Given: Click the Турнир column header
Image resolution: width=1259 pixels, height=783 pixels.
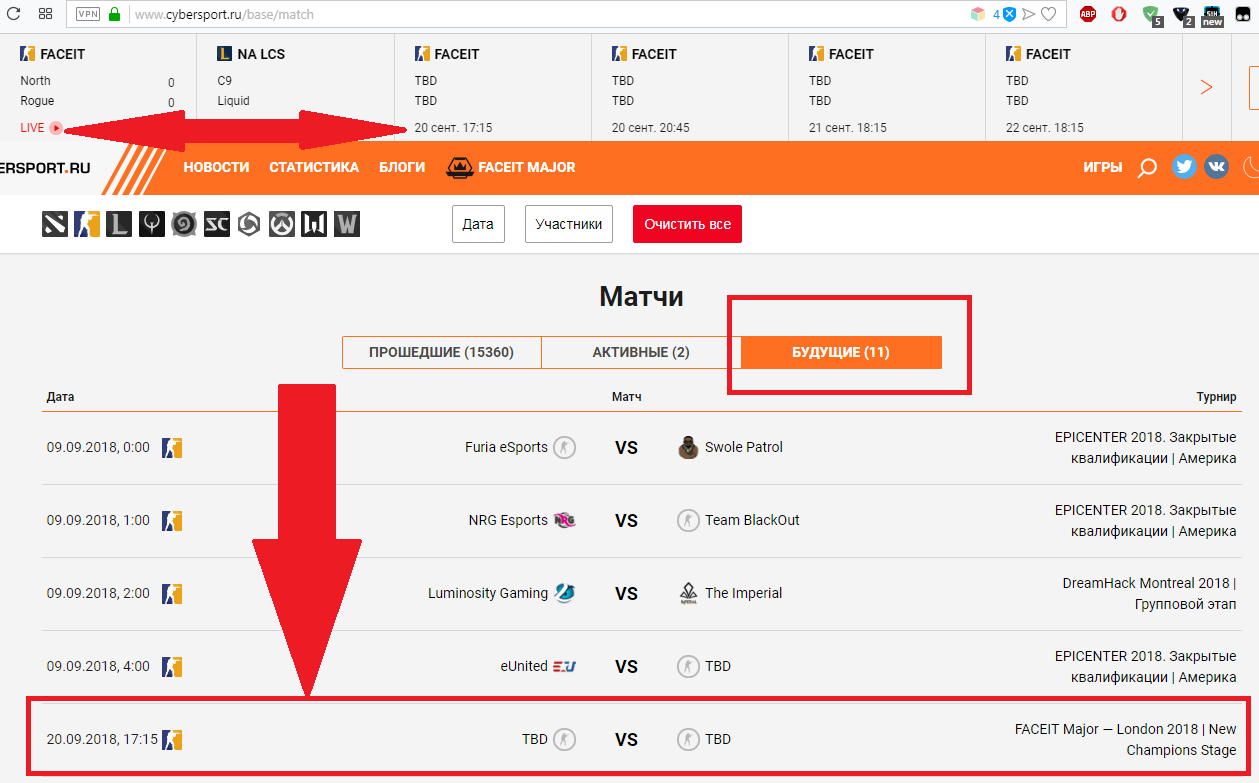Looking at the screenshot, I should pos(1216,397).
